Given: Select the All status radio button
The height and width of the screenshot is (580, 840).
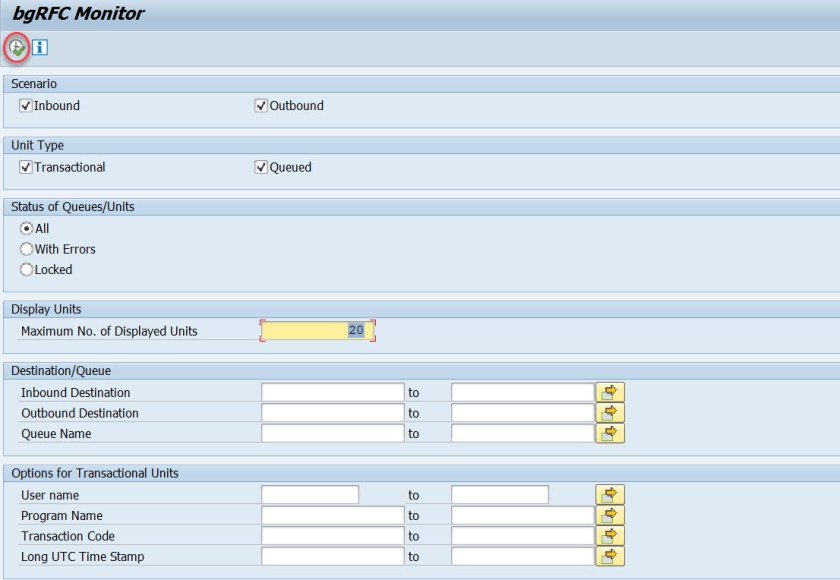Looking at the screenshot, I should (27, 229).
